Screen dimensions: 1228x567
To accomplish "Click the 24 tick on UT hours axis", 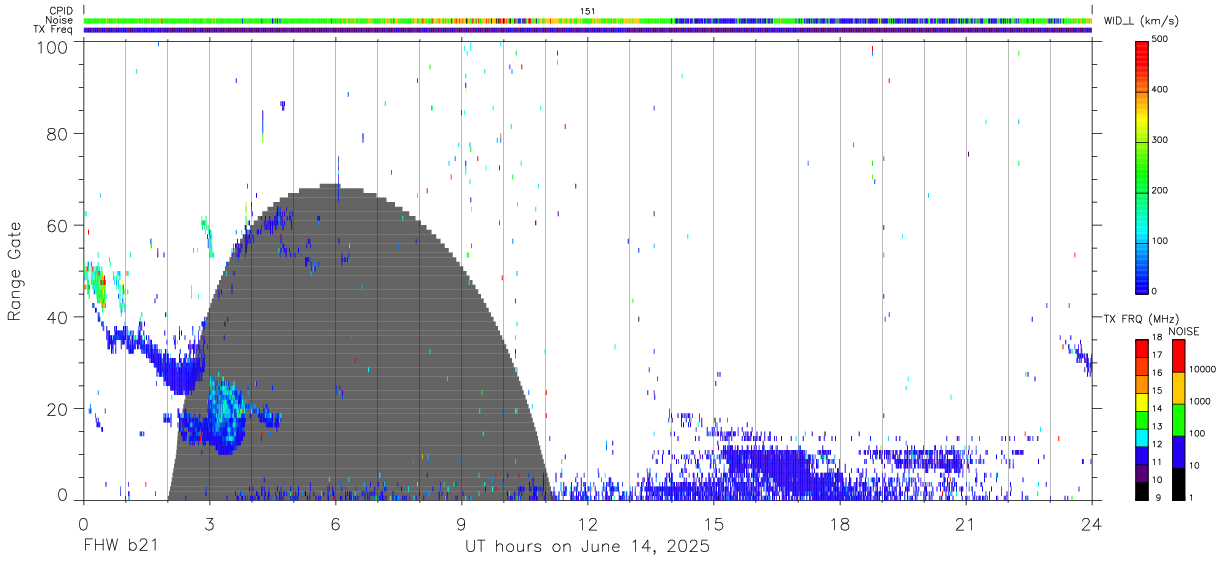I will pos(1092,523).
